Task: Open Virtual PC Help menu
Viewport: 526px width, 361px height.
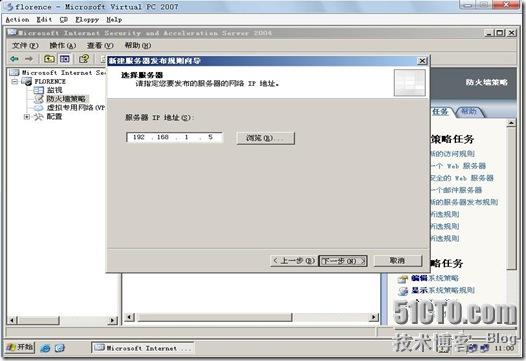Action: click(x=114, y=20)
